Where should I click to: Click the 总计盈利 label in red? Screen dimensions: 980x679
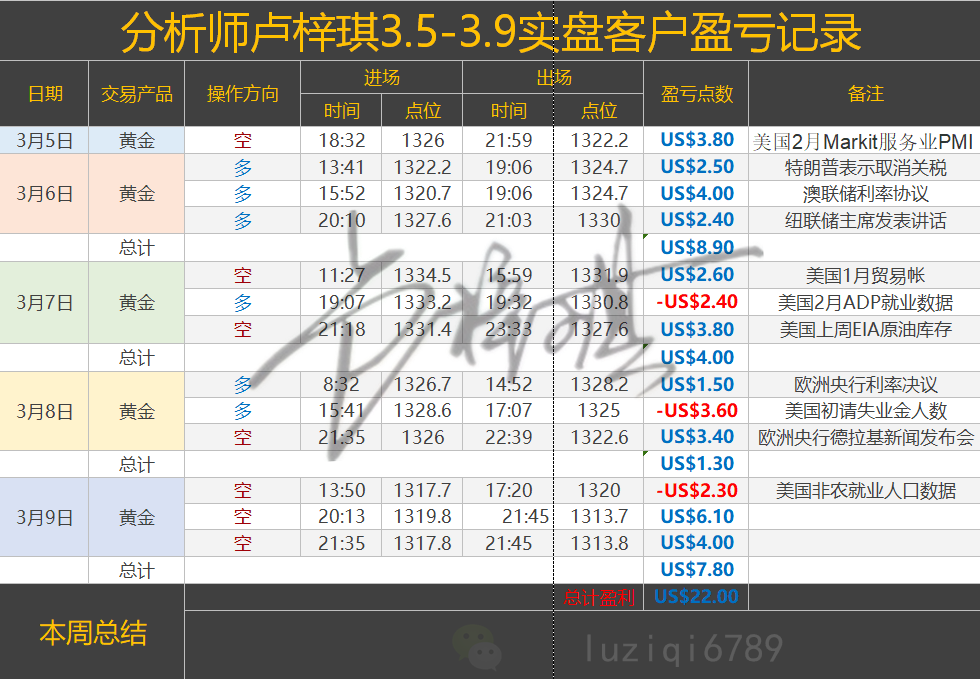598,598
